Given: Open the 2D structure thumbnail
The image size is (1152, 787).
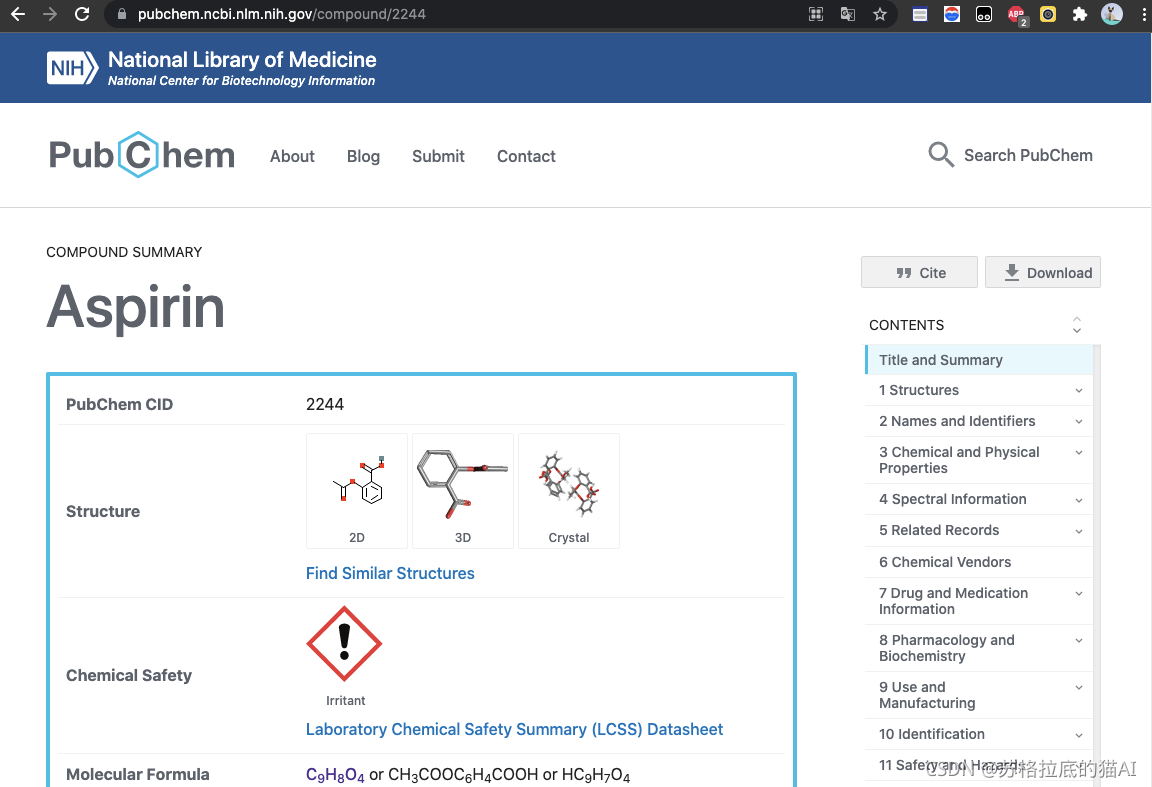Looking at the screenshot, I should (x=357, y=491).
